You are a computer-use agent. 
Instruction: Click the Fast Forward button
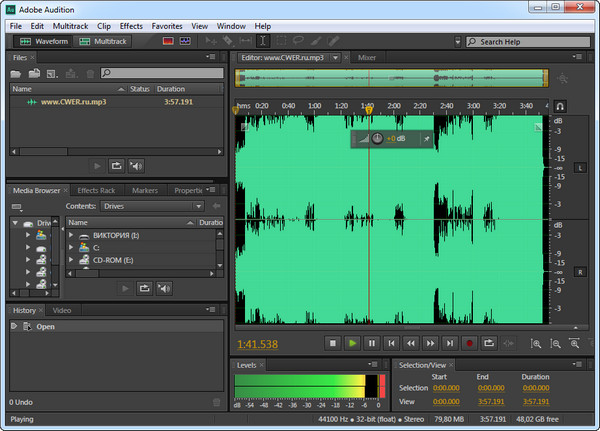coord(429,343)
